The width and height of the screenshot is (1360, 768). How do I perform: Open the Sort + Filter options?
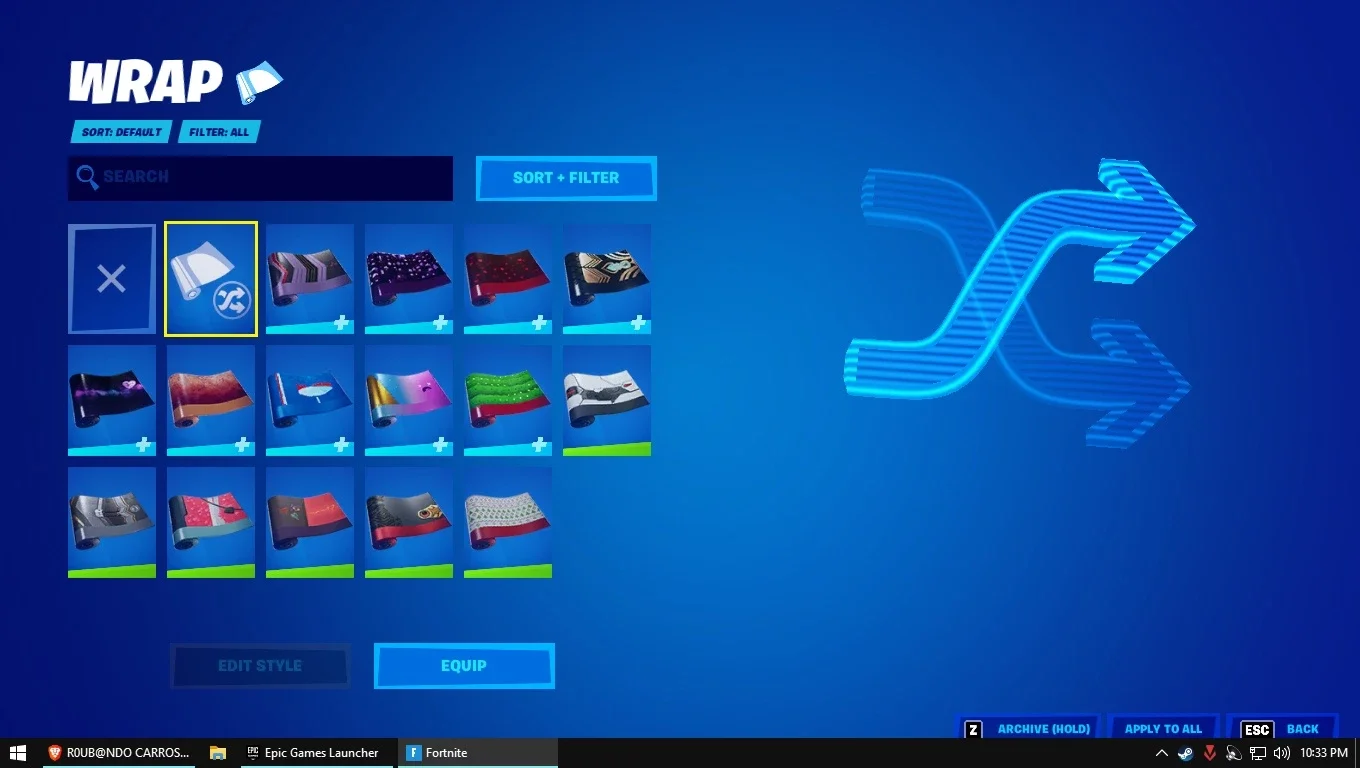[x=566, y=178]
